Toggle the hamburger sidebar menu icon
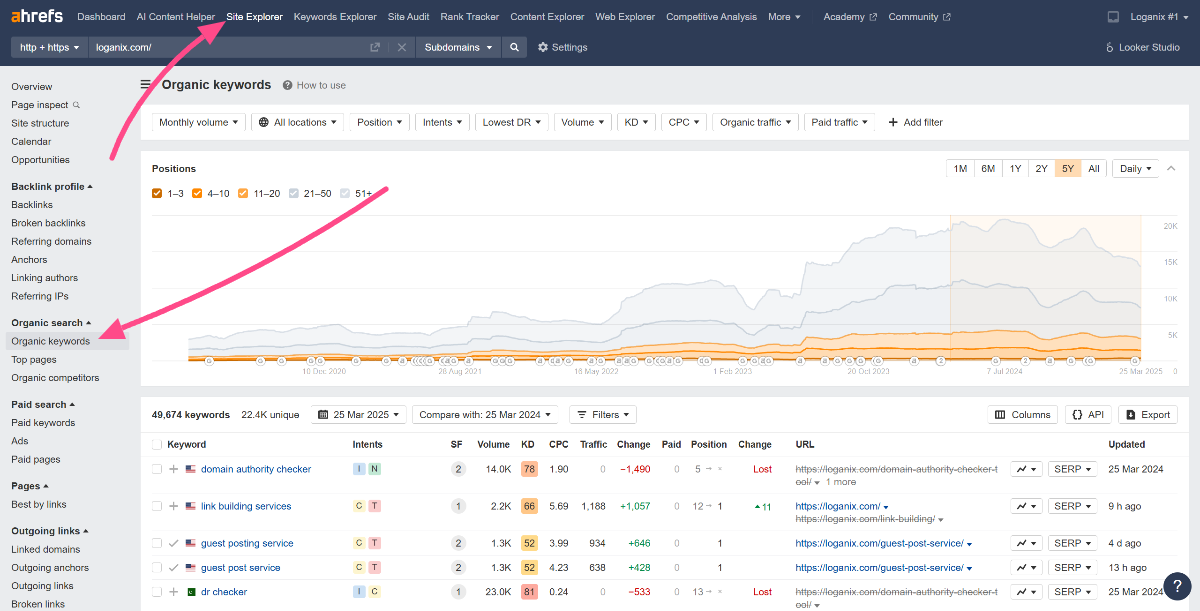 pos(147,85)
